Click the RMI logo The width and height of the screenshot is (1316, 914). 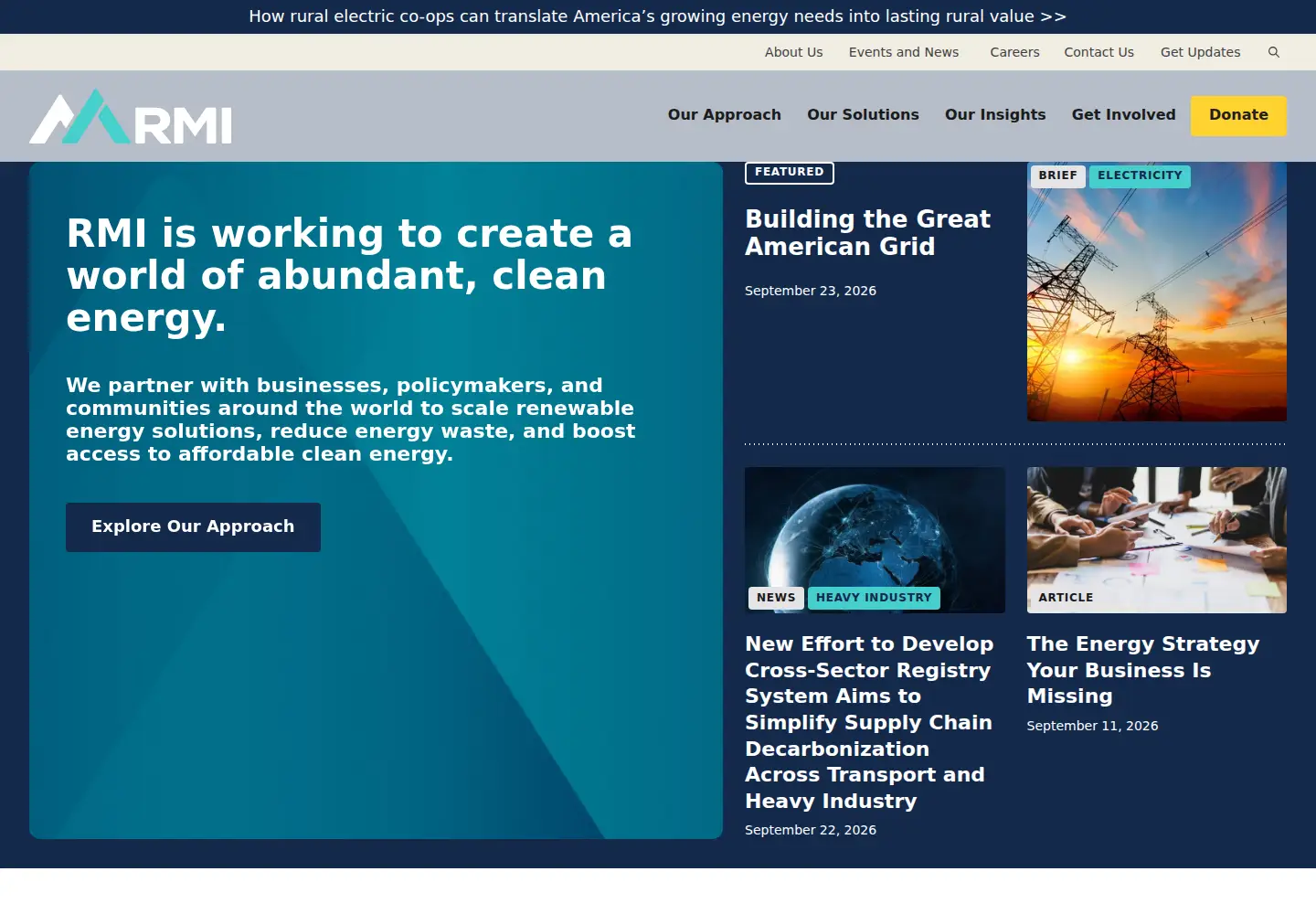[131, 116]
